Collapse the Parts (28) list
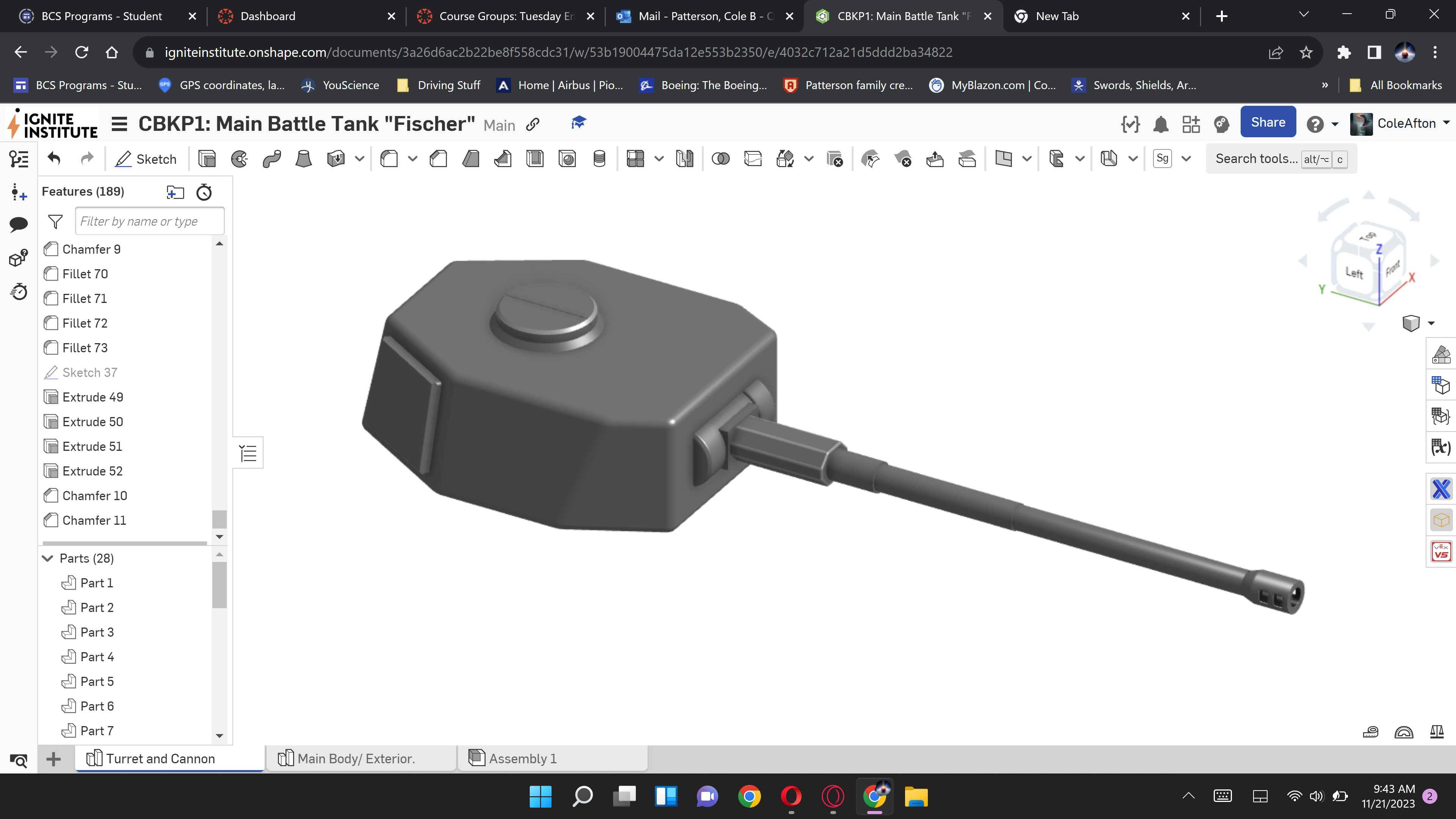The height and width of the screenshot is (819, 1456). [48, 559]
